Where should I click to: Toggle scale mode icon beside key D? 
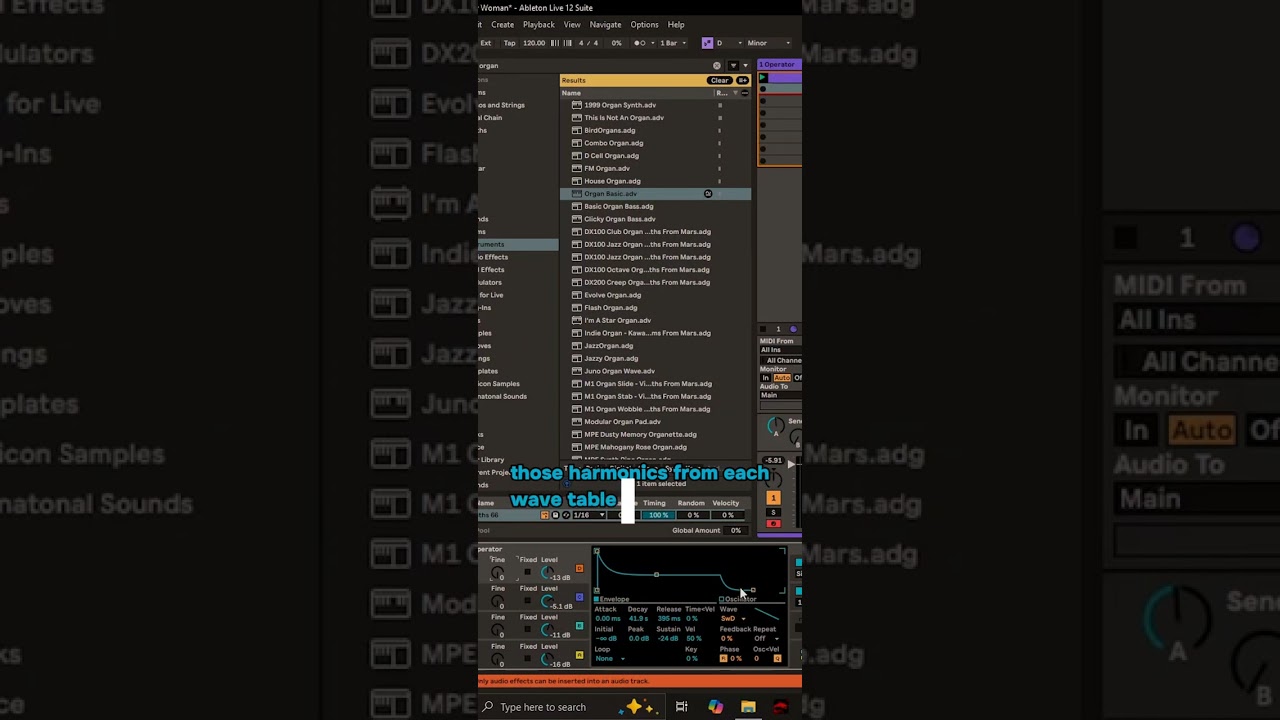[x=708, y=43]
